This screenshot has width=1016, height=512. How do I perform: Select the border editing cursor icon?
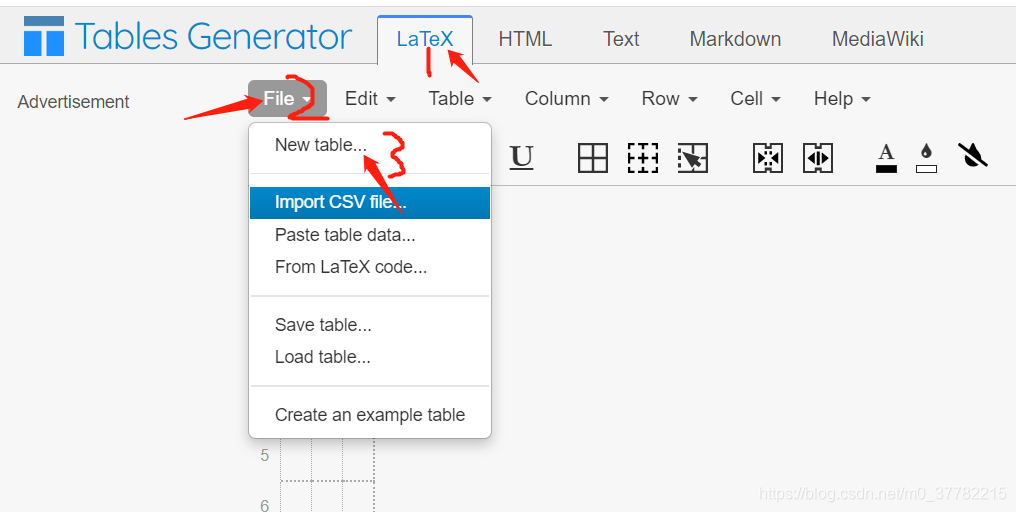[693, 157]
